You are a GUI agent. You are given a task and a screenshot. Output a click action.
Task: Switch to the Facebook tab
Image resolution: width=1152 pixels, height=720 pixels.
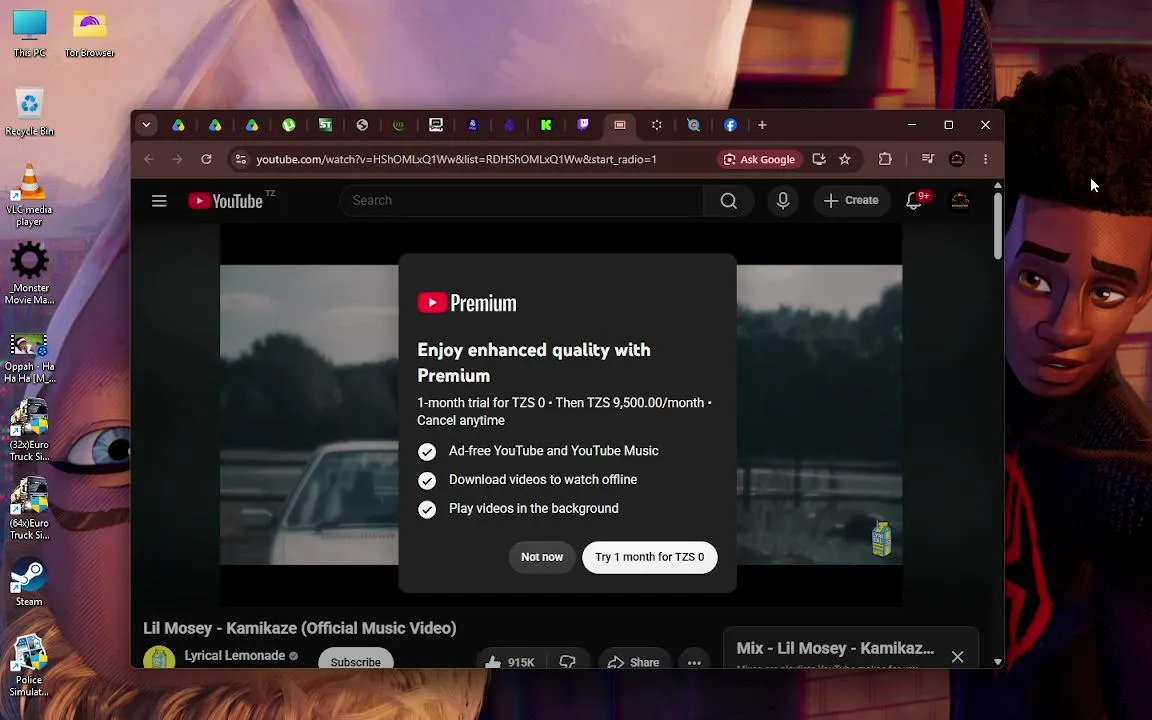point(730,125)
